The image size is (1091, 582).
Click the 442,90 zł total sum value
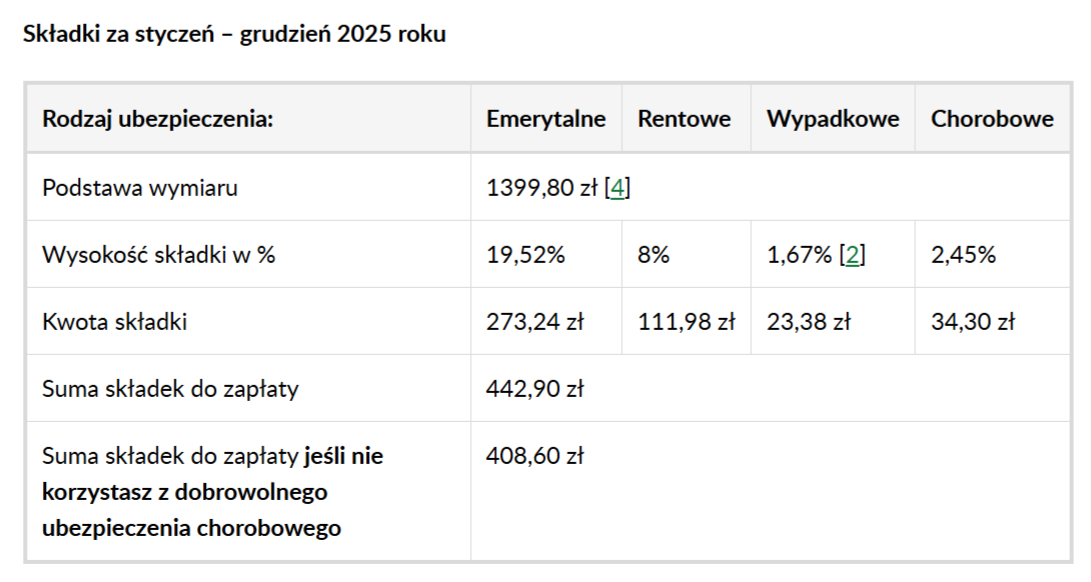535,388
